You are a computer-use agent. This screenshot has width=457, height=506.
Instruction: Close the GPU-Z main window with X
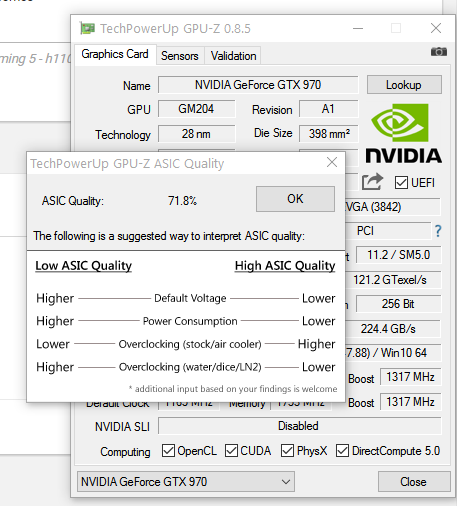tap(436, 28)
